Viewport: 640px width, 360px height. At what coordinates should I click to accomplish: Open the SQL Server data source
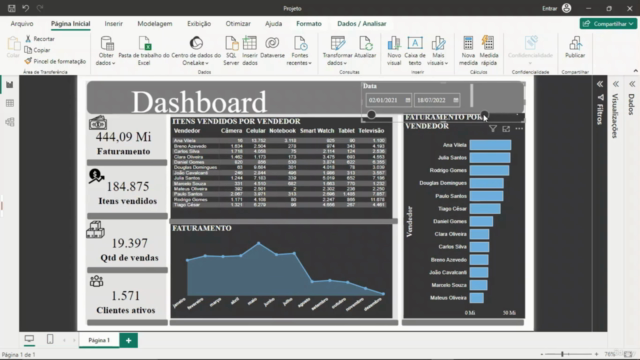[x=231, y=51]
